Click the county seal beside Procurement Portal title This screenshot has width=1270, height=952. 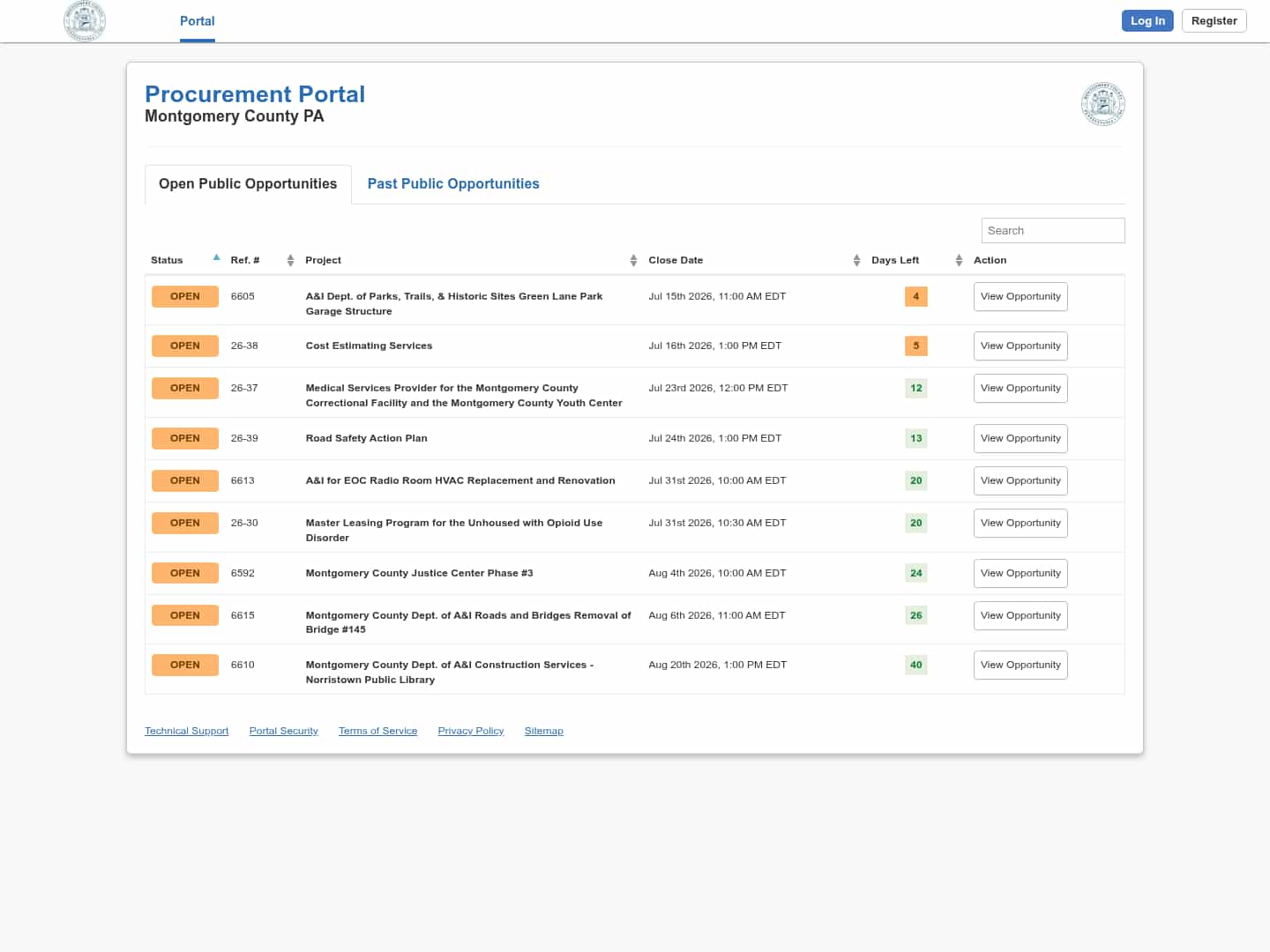click(x=1102, y=104)
